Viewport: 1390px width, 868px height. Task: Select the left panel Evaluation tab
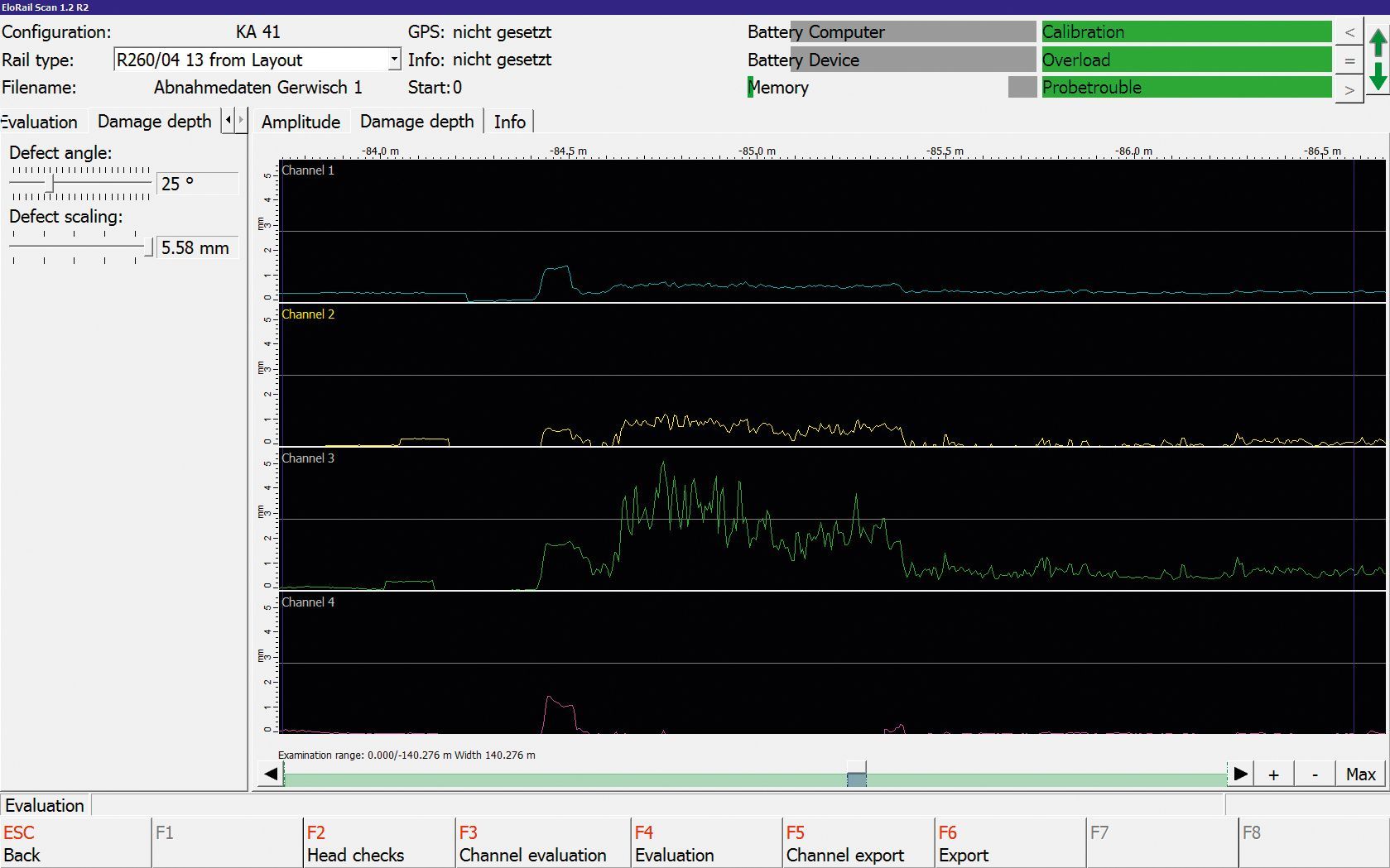click(x=40, y=122)
